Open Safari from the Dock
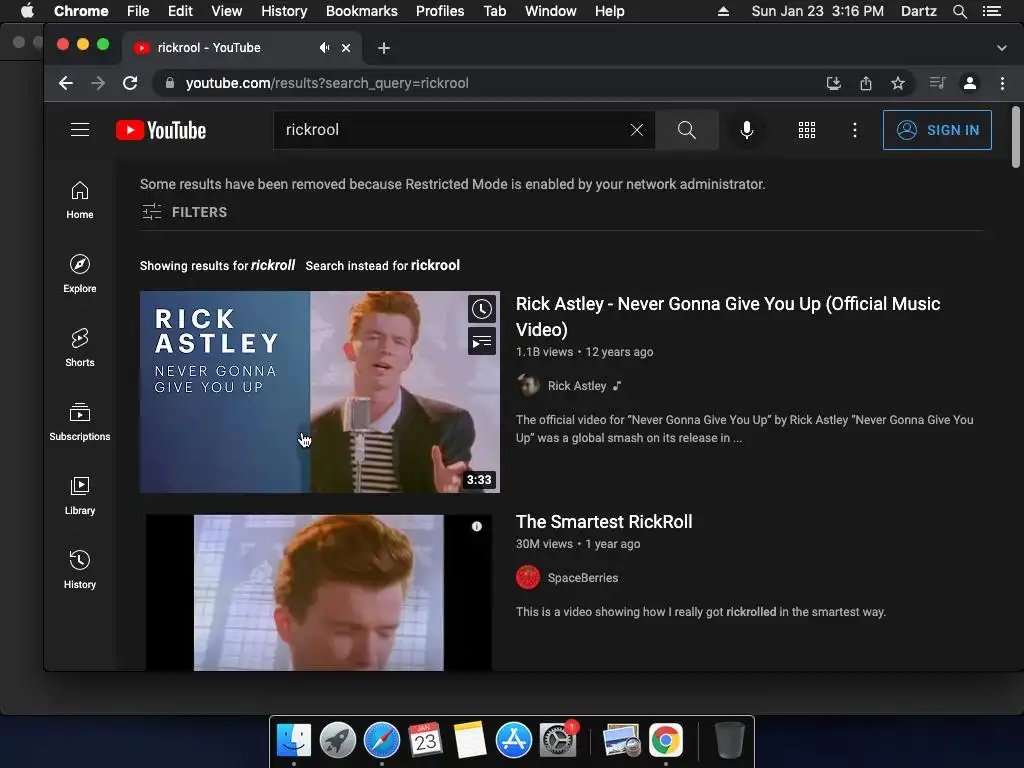 click(x=381, y=740)
